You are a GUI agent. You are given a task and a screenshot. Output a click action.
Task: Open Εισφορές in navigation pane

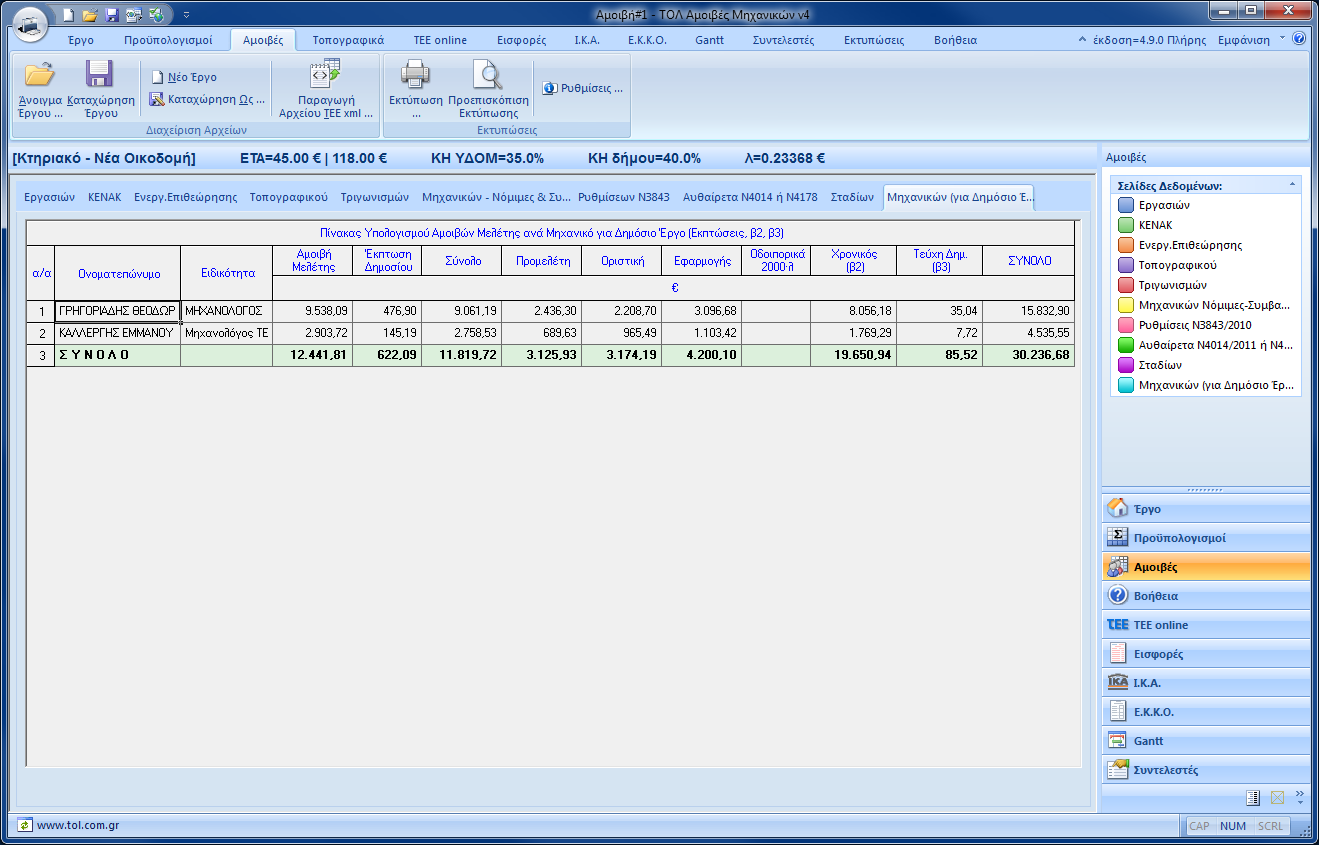coord(1205,653)
